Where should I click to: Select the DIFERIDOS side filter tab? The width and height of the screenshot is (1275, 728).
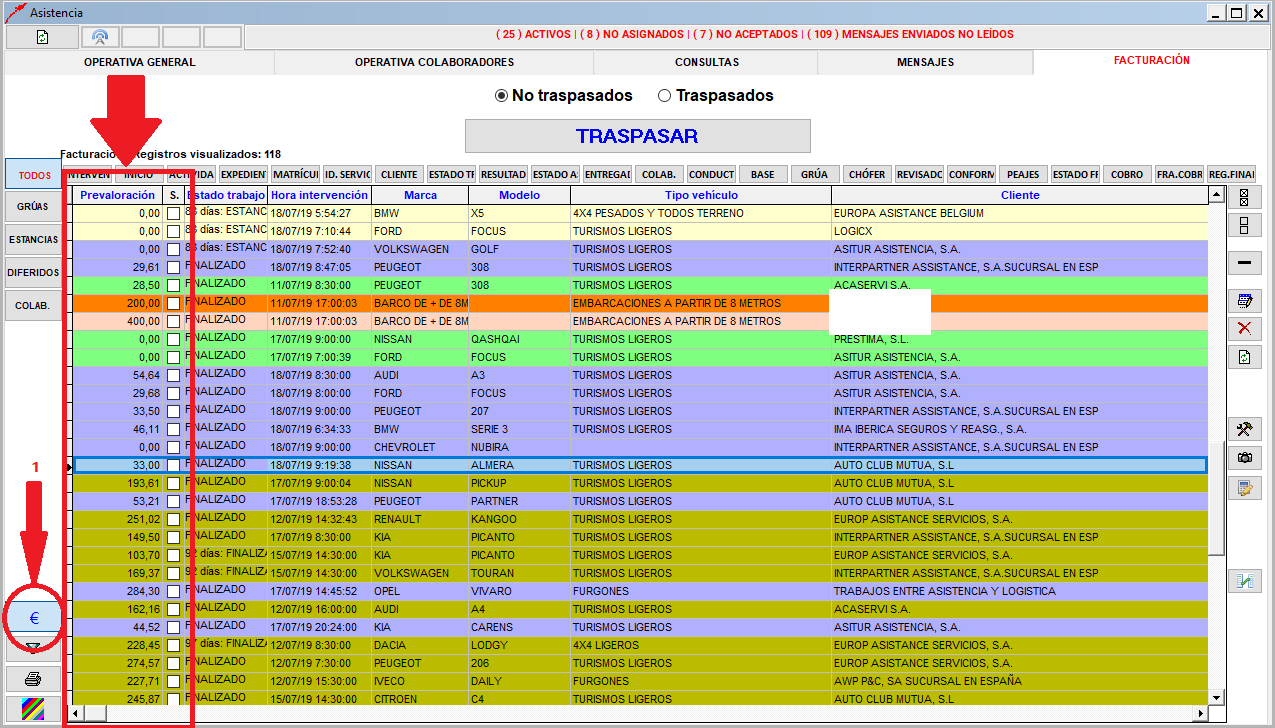coord(33,272)
